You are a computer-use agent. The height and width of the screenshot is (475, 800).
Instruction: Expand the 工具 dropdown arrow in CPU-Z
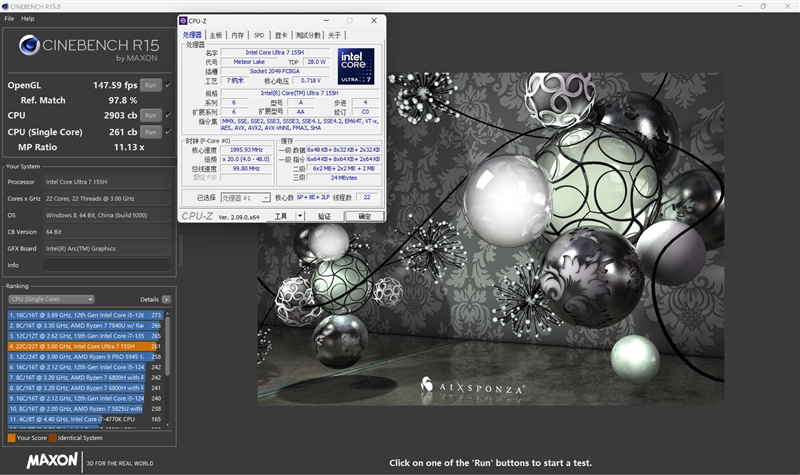coord(298,216)
